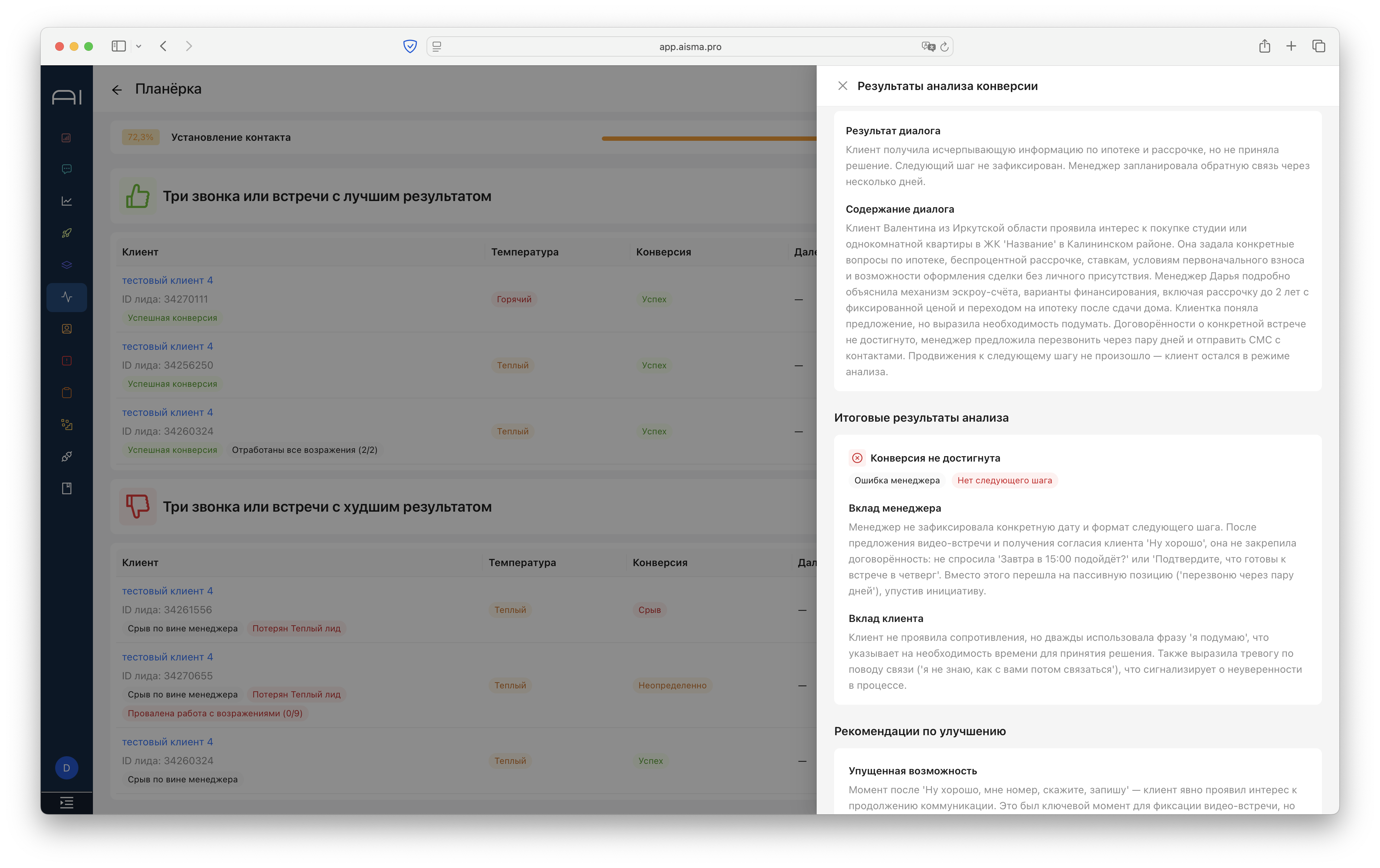Open тестовый клиент 4 with lead ID 34256250
The image size is (1380, 868).
pos(167,346)
